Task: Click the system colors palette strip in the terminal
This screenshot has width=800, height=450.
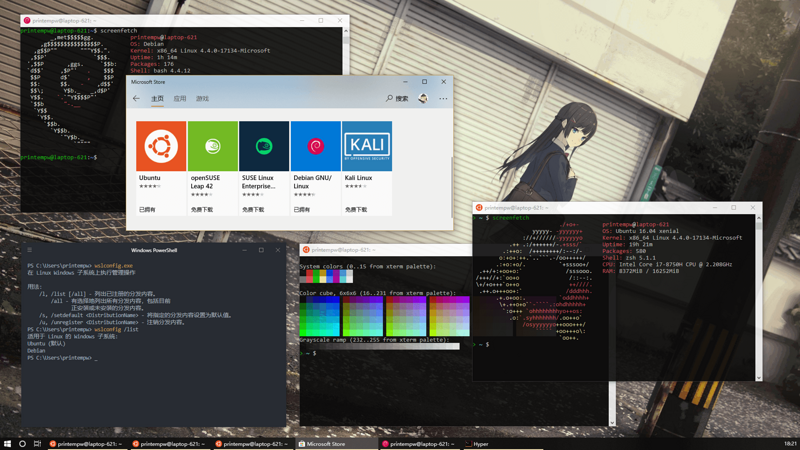Action: [x=327, y=276]
